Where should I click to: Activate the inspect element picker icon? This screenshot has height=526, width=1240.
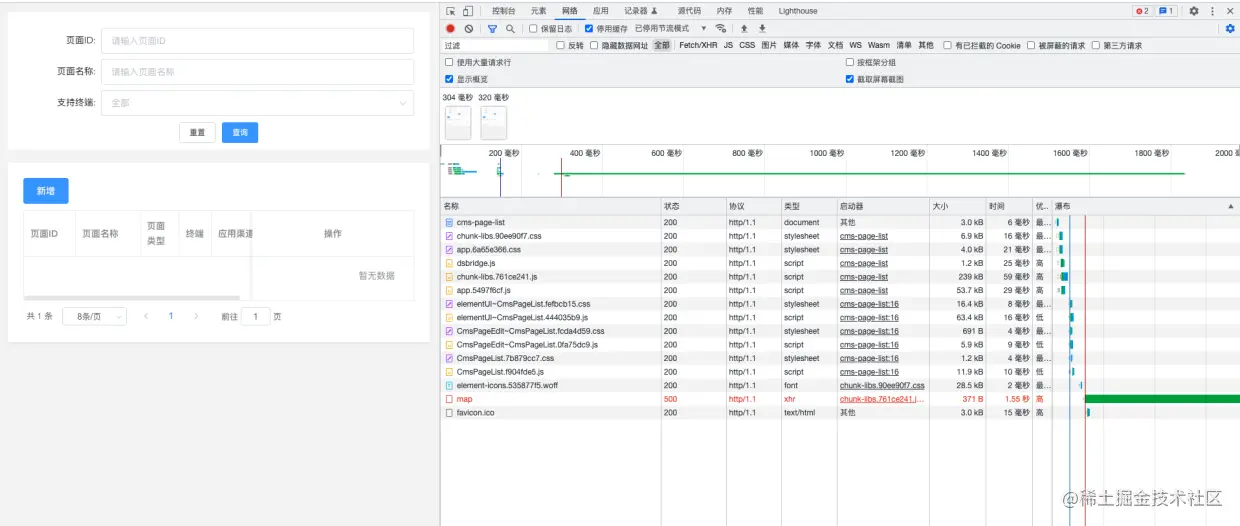tap(451, 11)
